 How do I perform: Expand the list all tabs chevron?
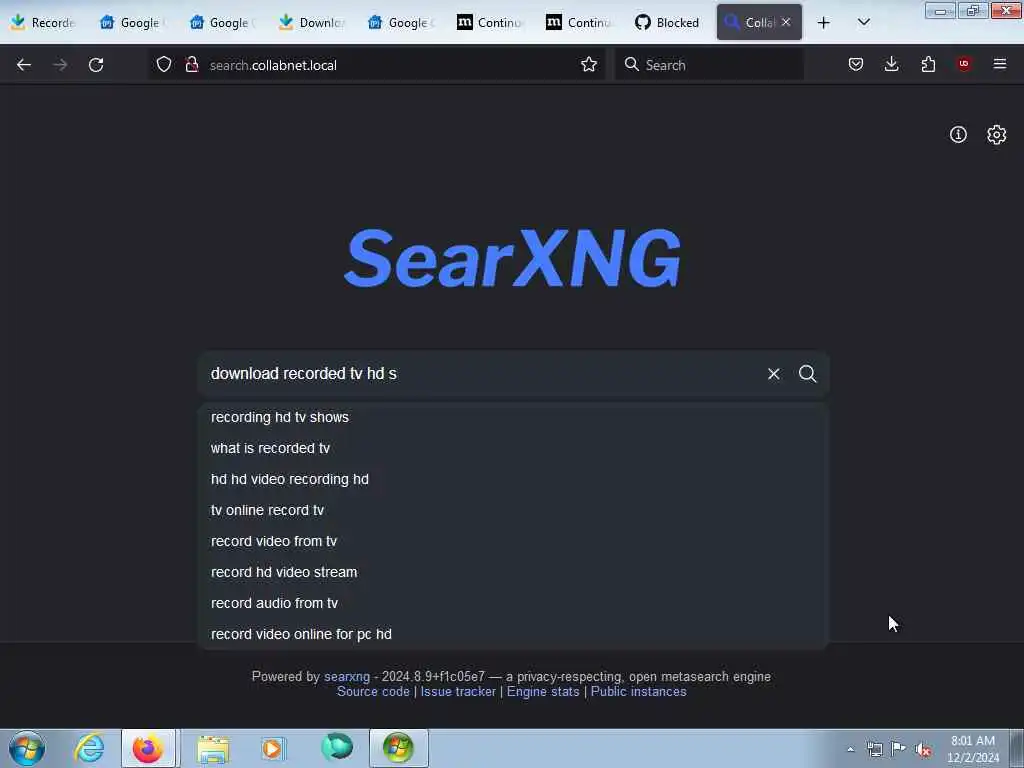tap(863, 23)
